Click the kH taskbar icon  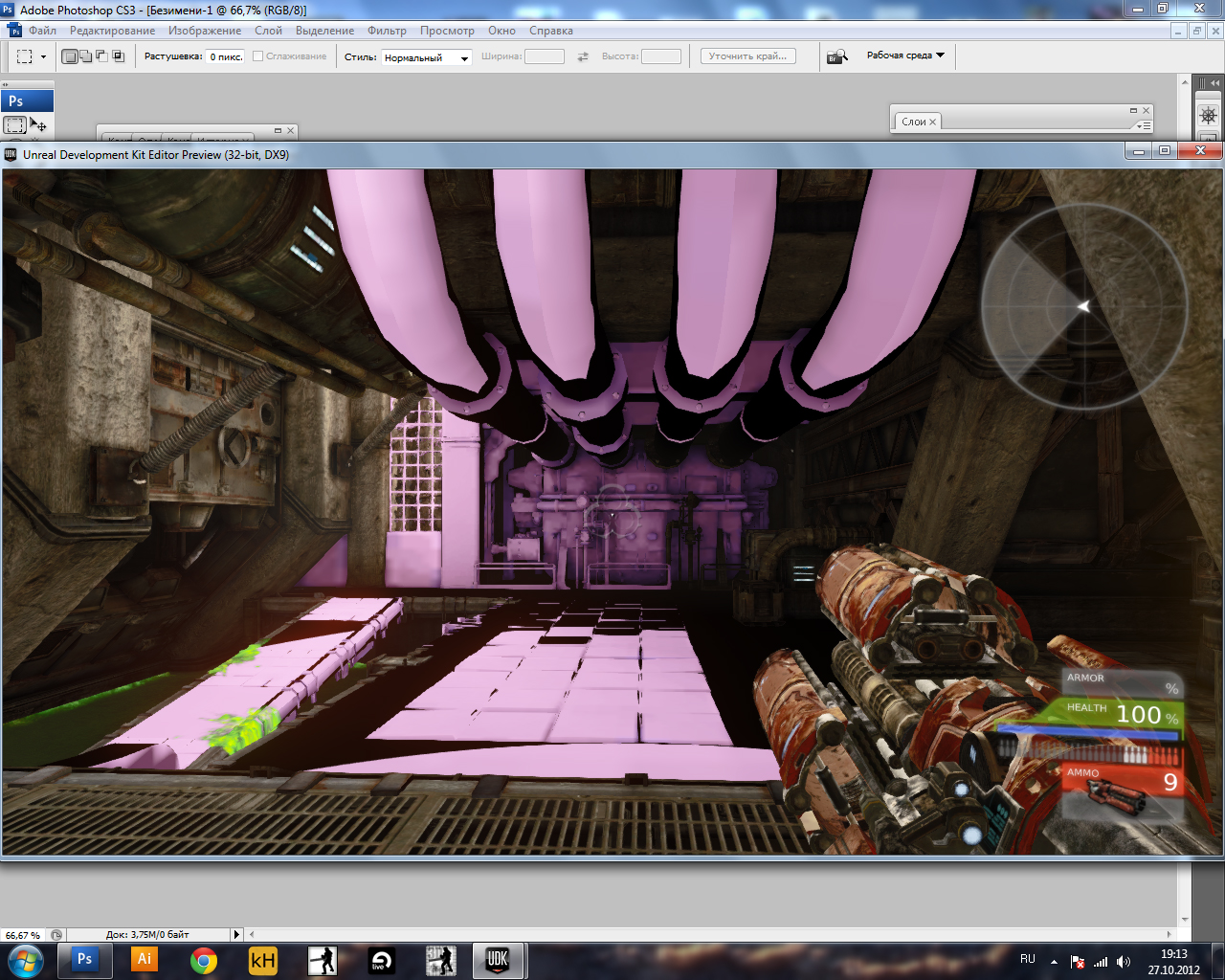click(262, 960)
